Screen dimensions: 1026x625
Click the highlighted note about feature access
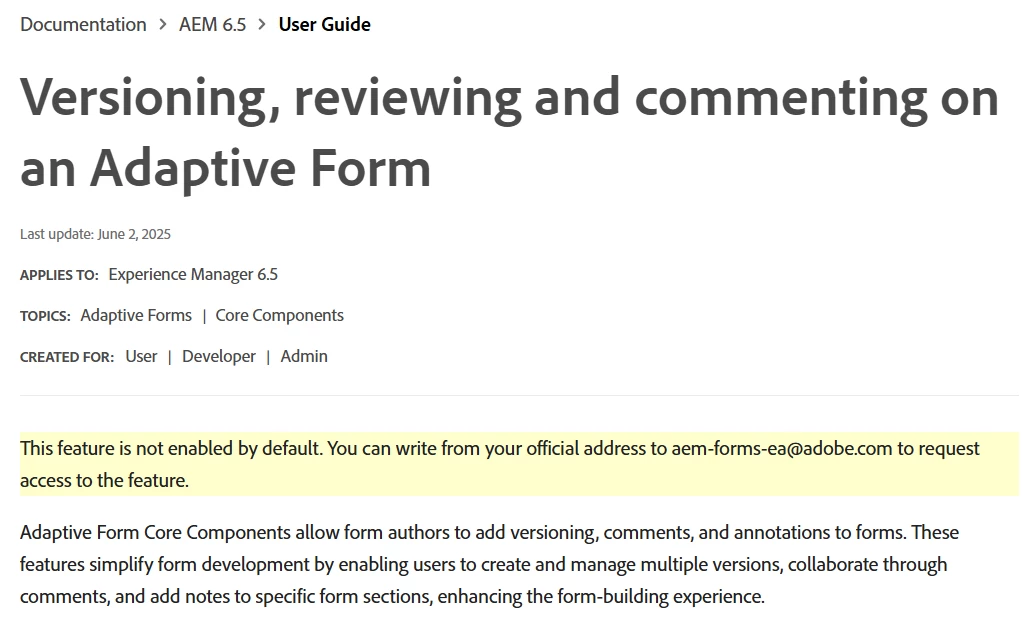click(x=519, y=464)
